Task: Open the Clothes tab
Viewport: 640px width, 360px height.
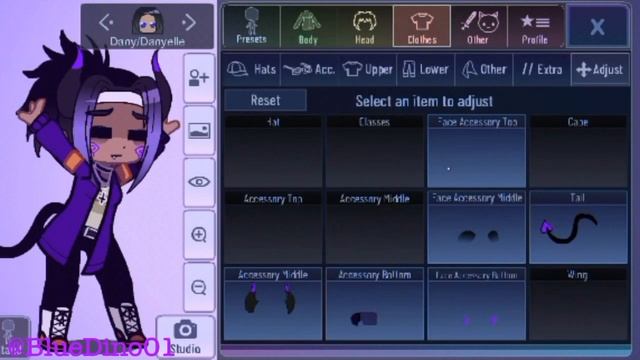Action: [422, 26]
